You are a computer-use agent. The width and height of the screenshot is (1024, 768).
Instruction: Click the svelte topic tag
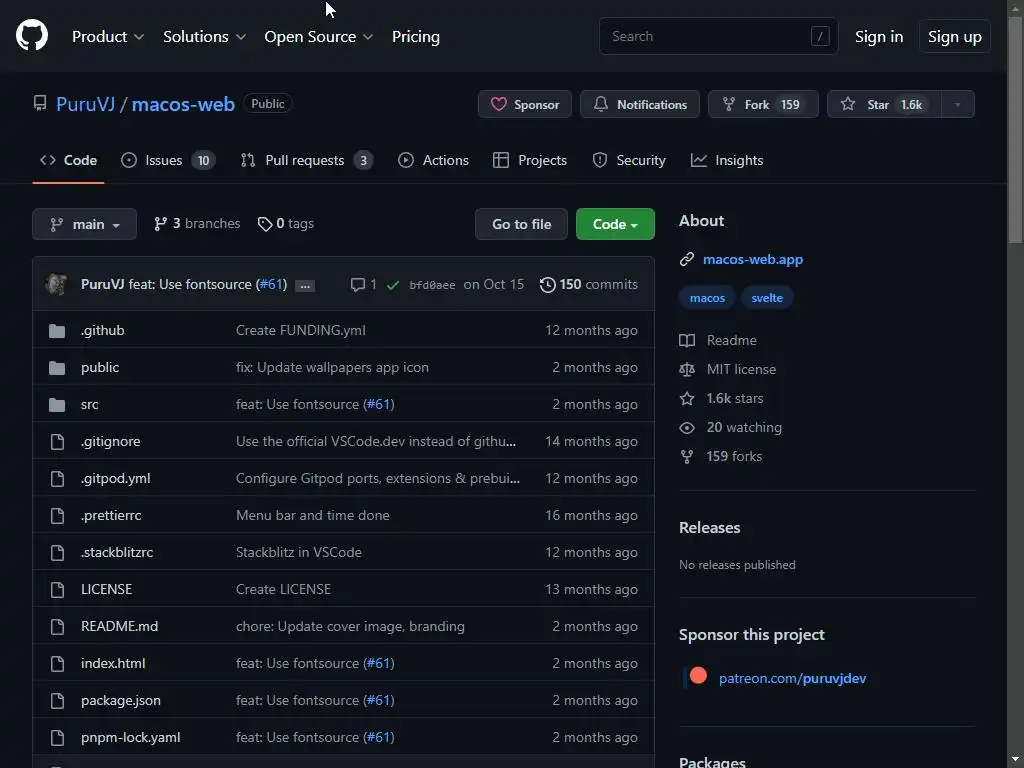coord(767,298)
